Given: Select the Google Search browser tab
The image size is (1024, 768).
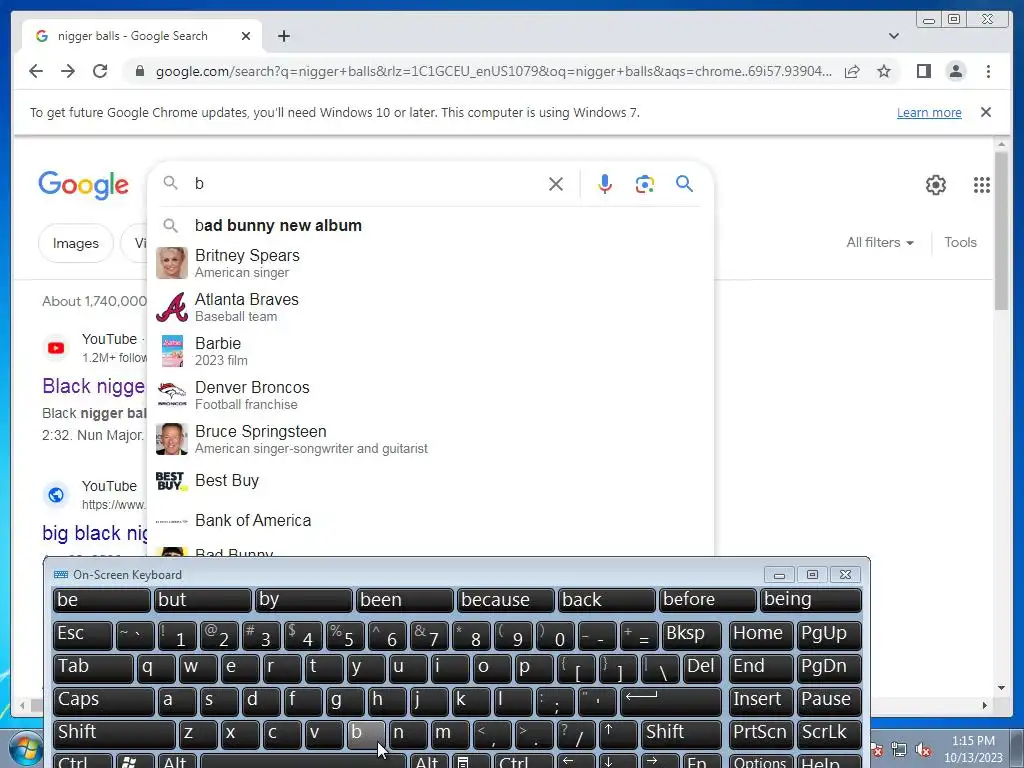Looking at the screenshot, I should [142, 36].
